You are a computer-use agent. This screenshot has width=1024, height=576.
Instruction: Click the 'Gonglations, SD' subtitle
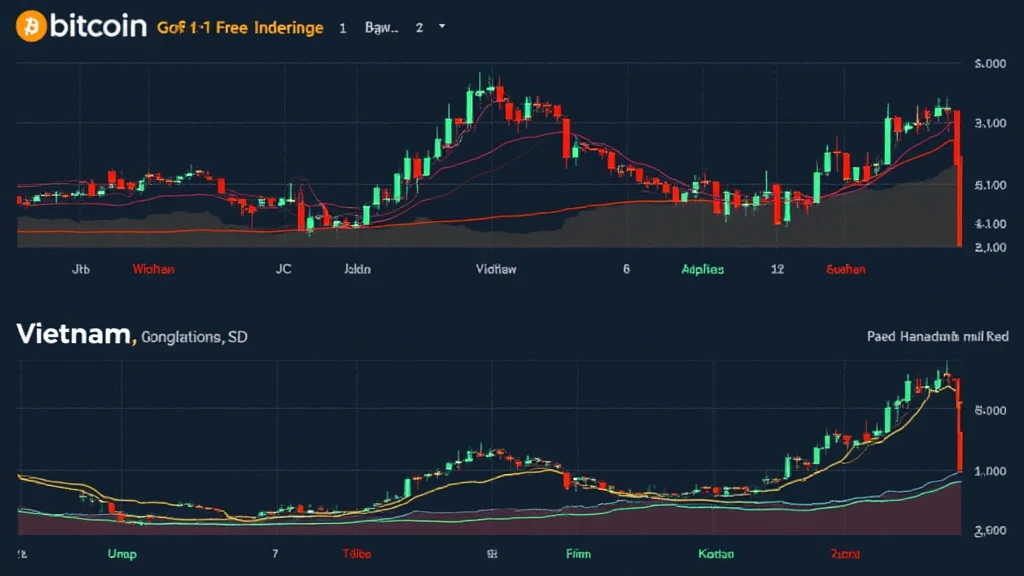point(194,337)
